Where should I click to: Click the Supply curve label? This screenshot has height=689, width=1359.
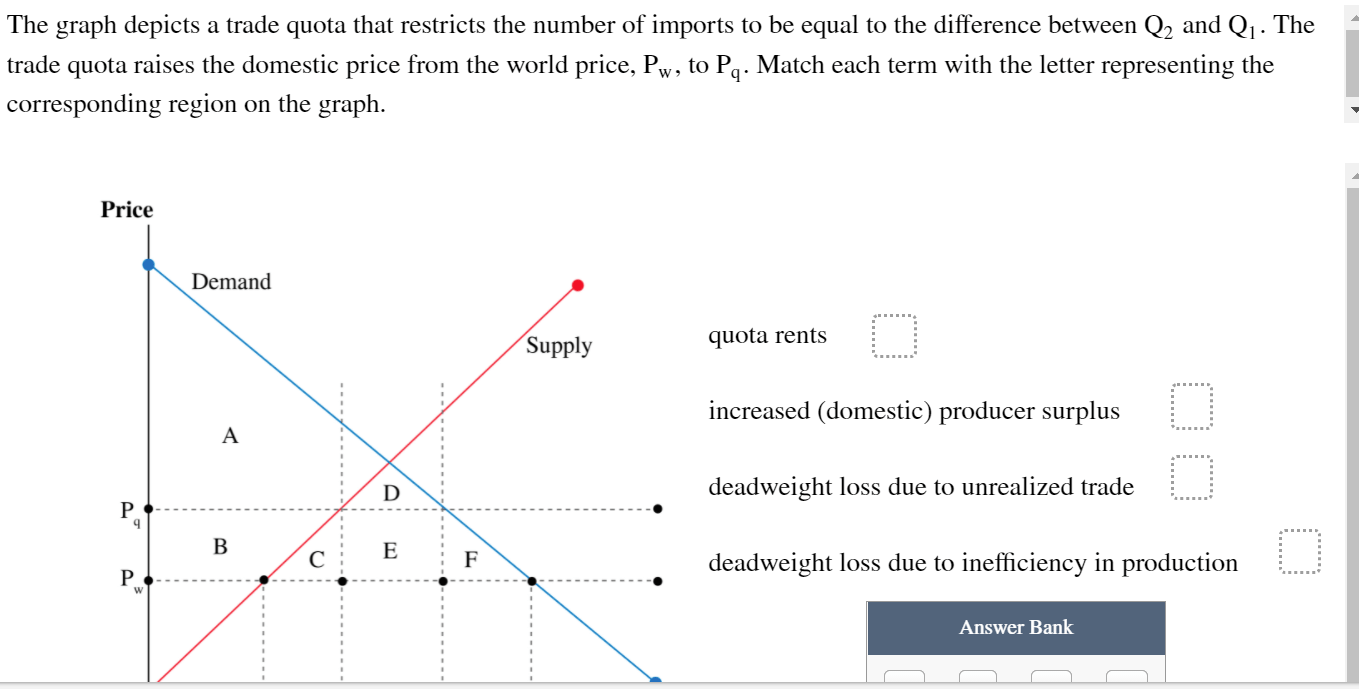559,346
